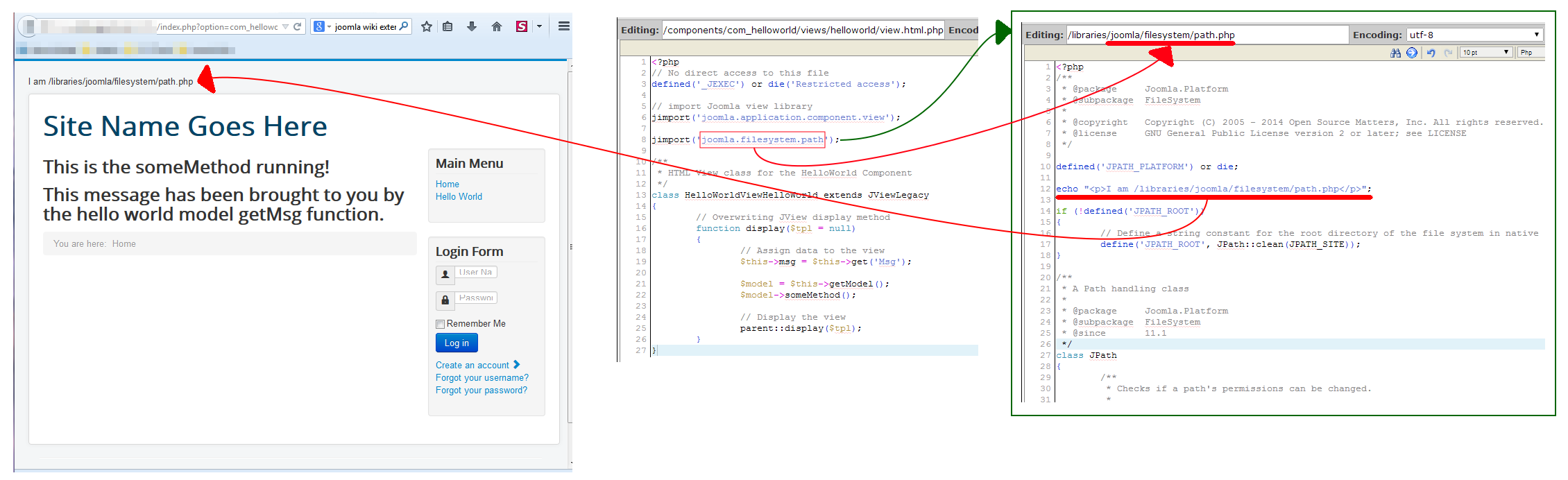
Task: Reload the page with refresh icon
Action: click(298, 26)
